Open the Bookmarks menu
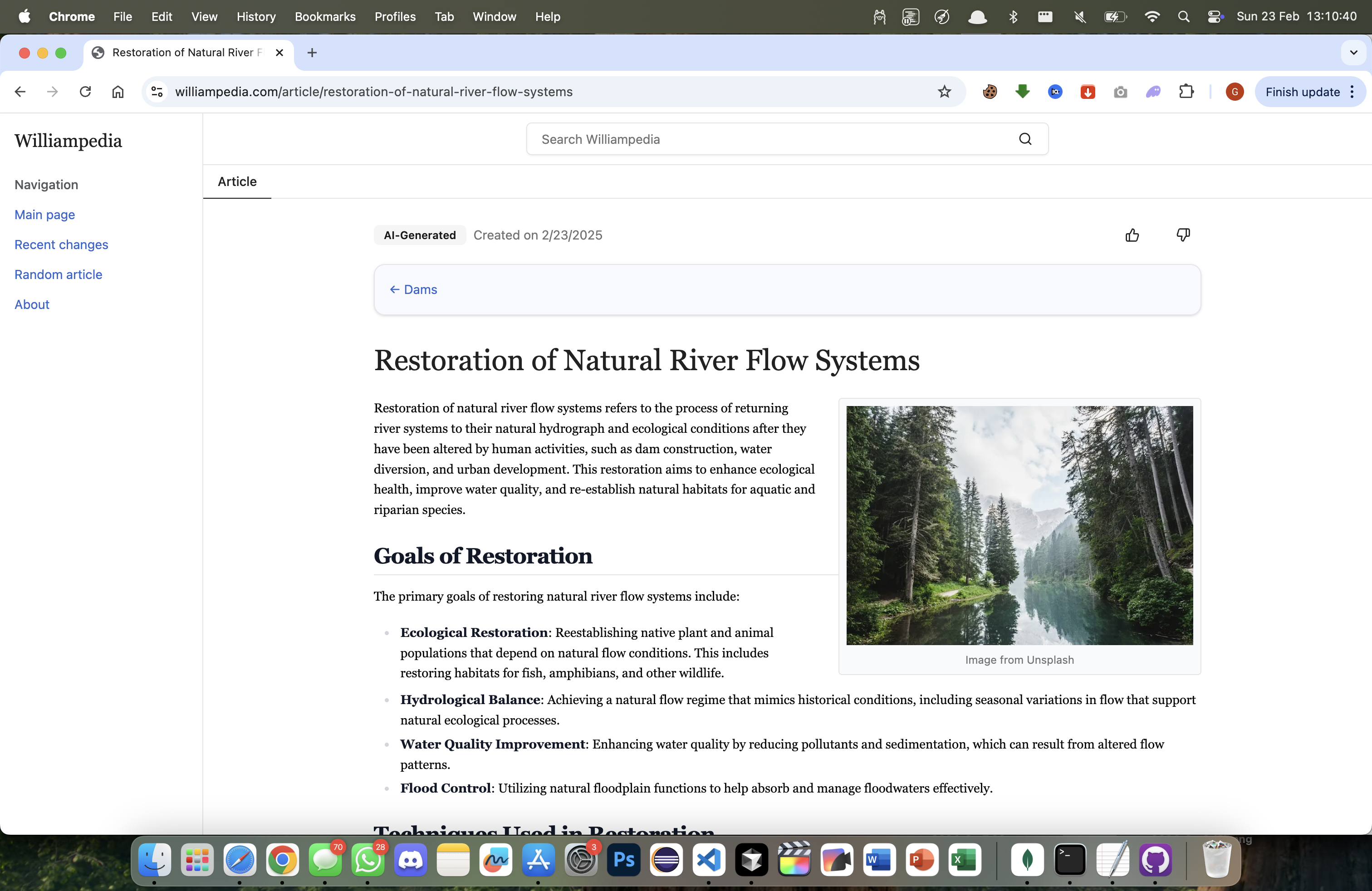This screenshot has width=1372, height=891. 324,17
